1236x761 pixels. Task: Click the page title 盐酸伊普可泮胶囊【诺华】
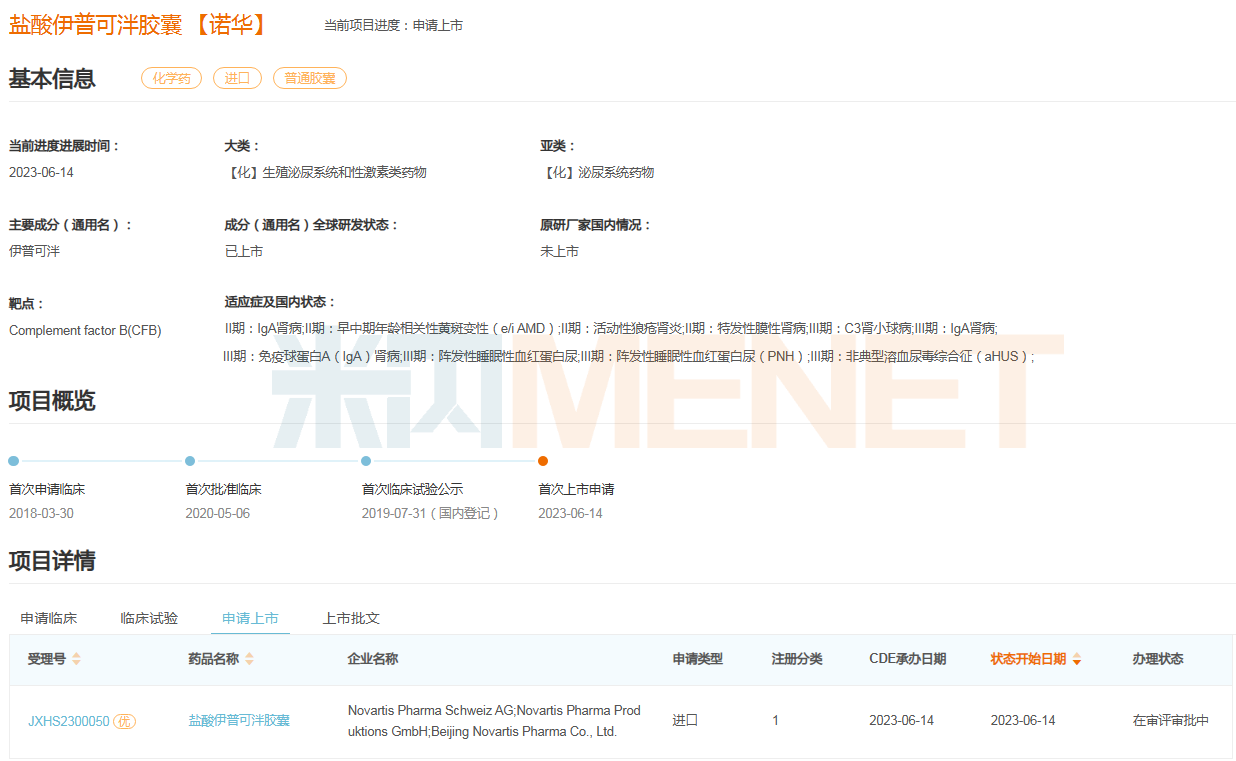(140, 25)
